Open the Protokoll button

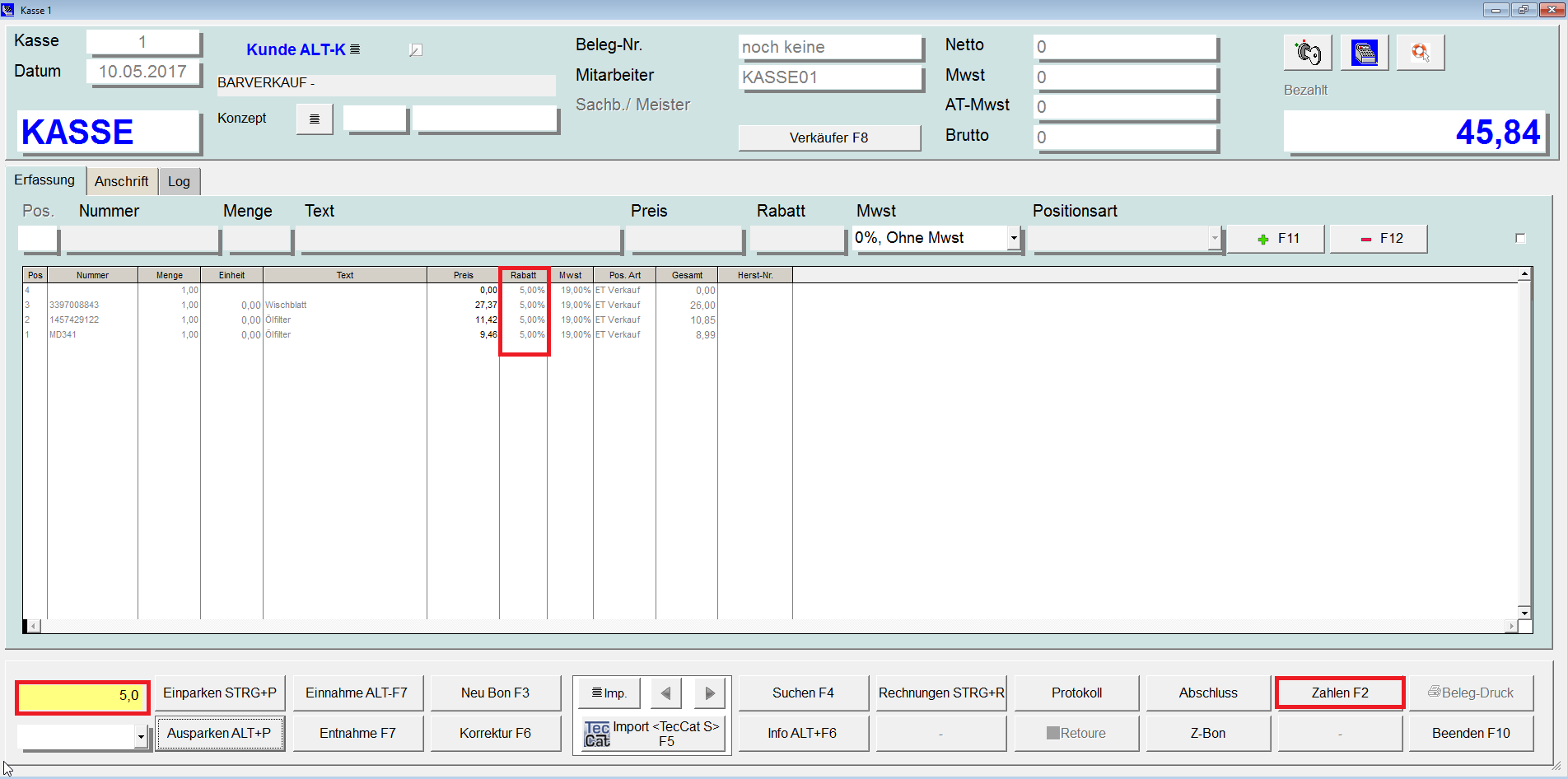coord(1076,693)
